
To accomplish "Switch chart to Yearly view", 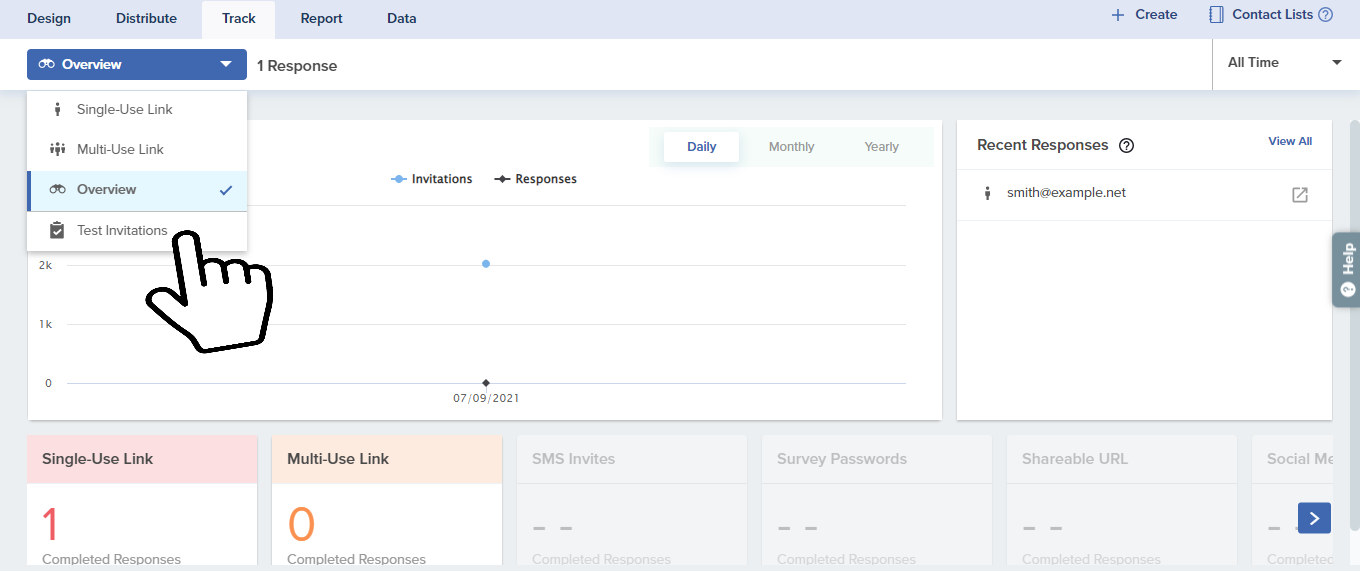I will point(881,147).
